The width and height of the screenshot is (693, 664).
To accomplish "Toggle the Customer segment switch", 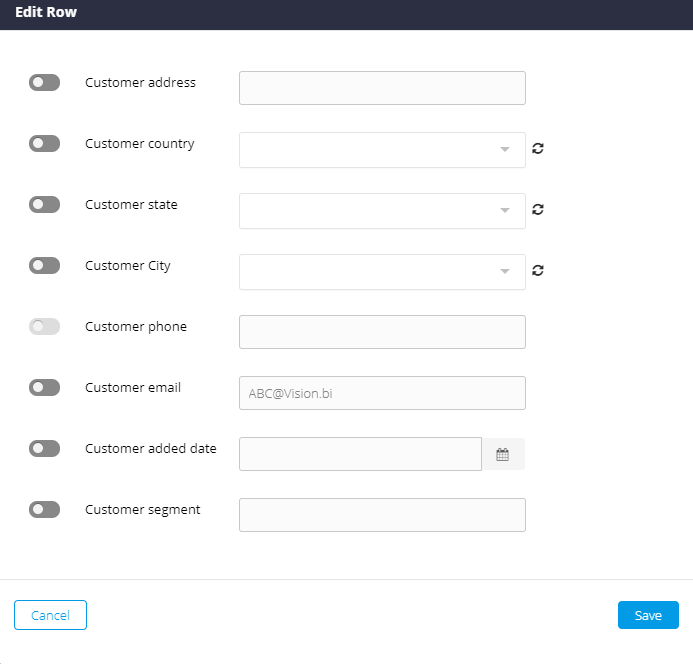I will tap(44, 510).
